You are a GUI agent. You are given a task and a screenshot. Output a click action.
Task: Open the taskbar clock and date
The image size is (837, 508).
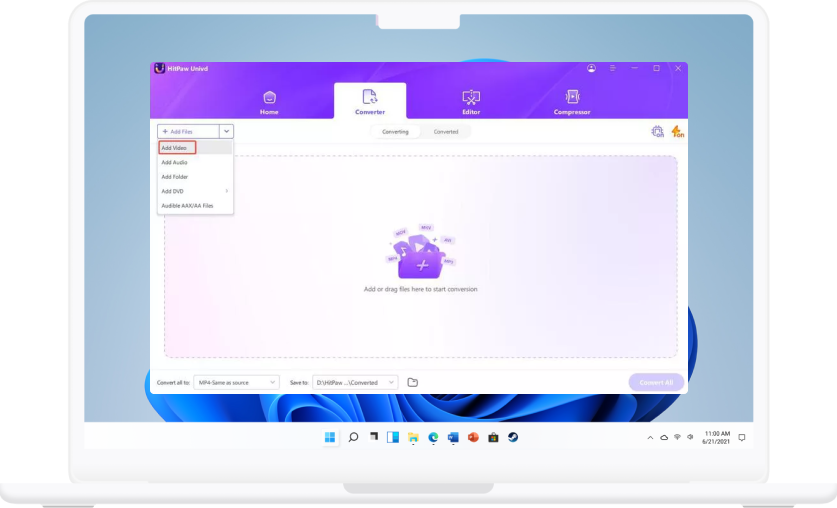716,438
